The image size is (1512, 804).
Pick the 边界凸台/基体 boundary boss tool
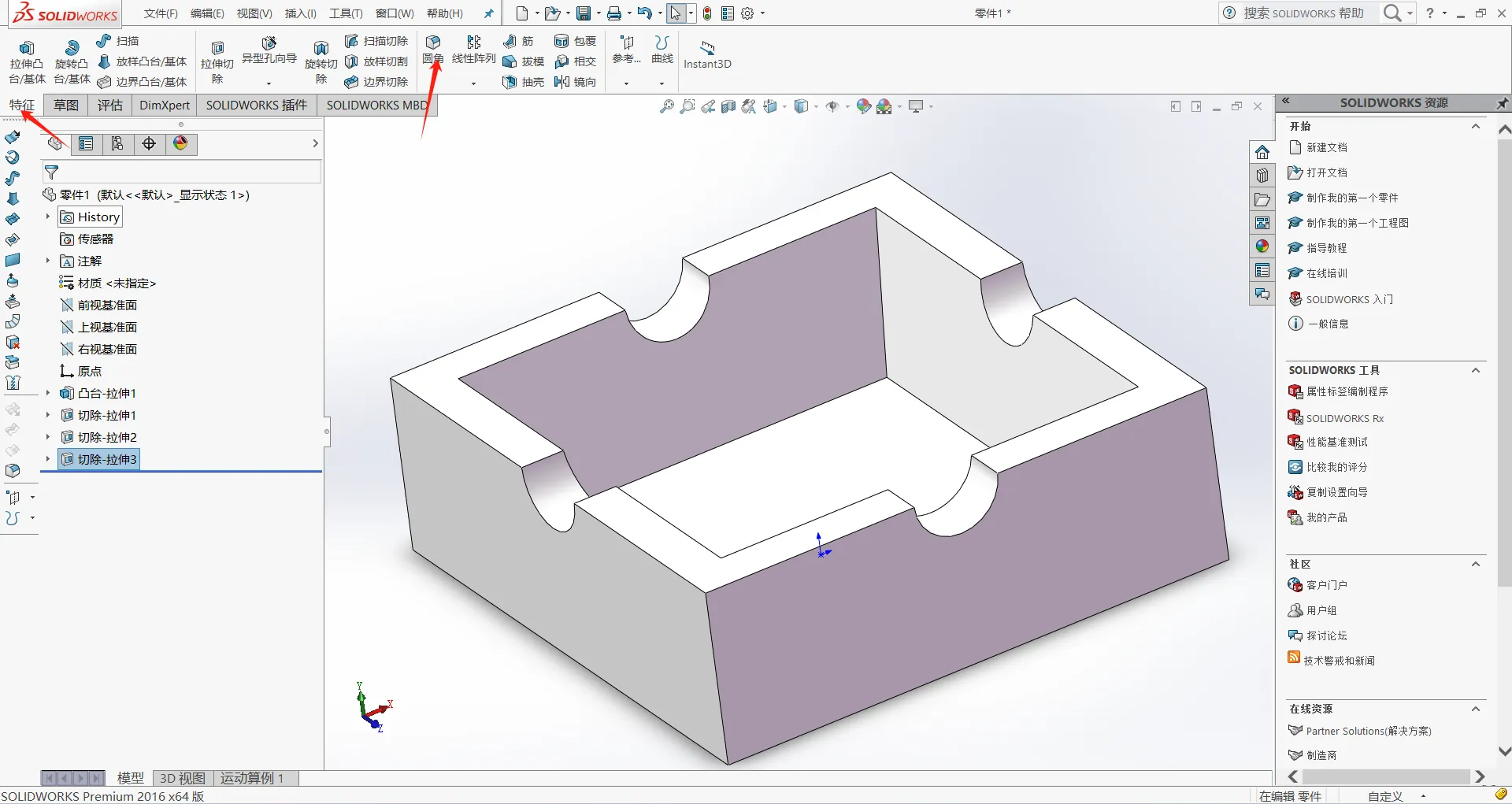click(x=142, y=82)
